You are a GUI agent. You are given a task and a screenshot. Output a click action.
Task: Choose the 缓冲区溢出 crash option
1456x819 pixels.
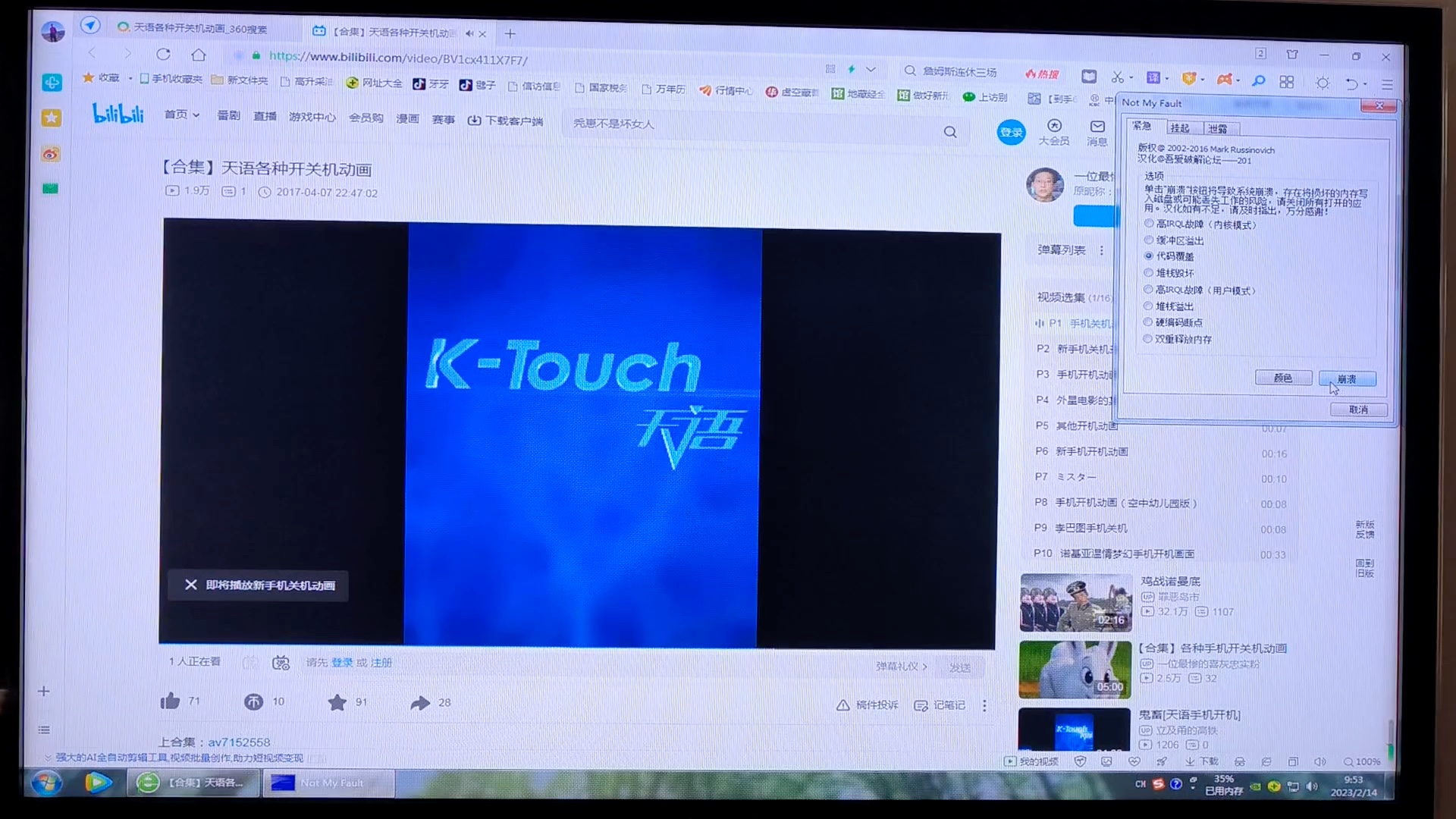pos(1148,240)
